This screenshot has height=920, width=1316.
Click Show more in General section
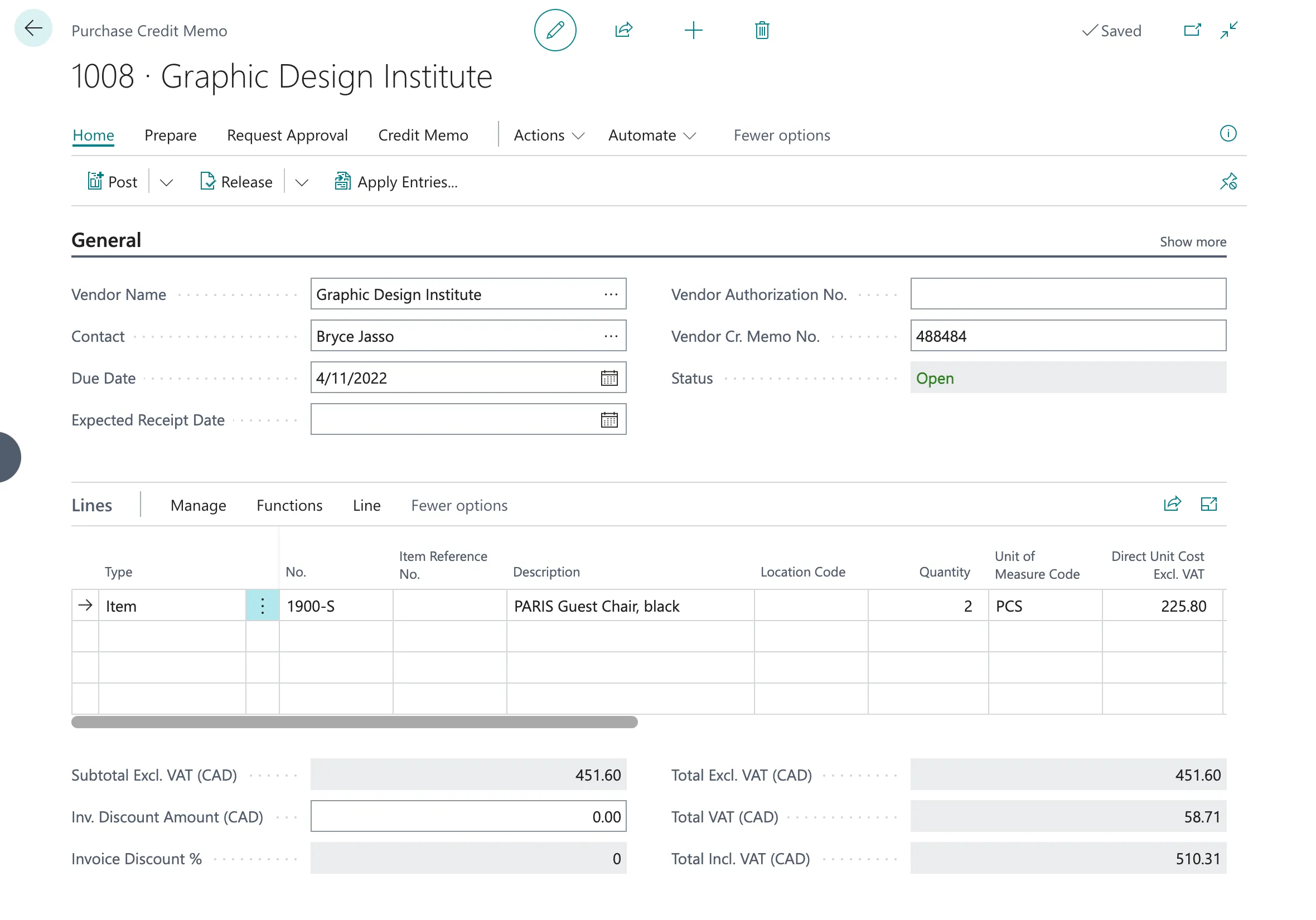pos(1193,242)
